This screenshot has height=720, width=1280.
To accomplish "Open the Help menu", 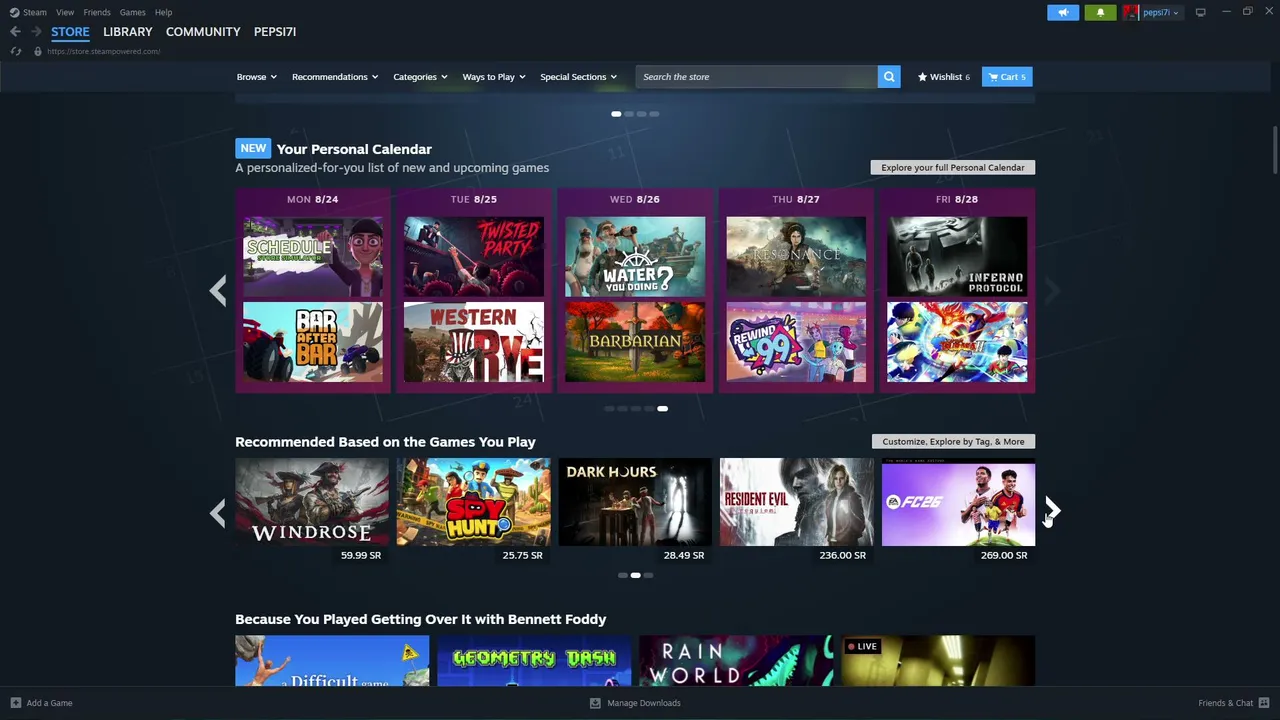I will 163,12.
